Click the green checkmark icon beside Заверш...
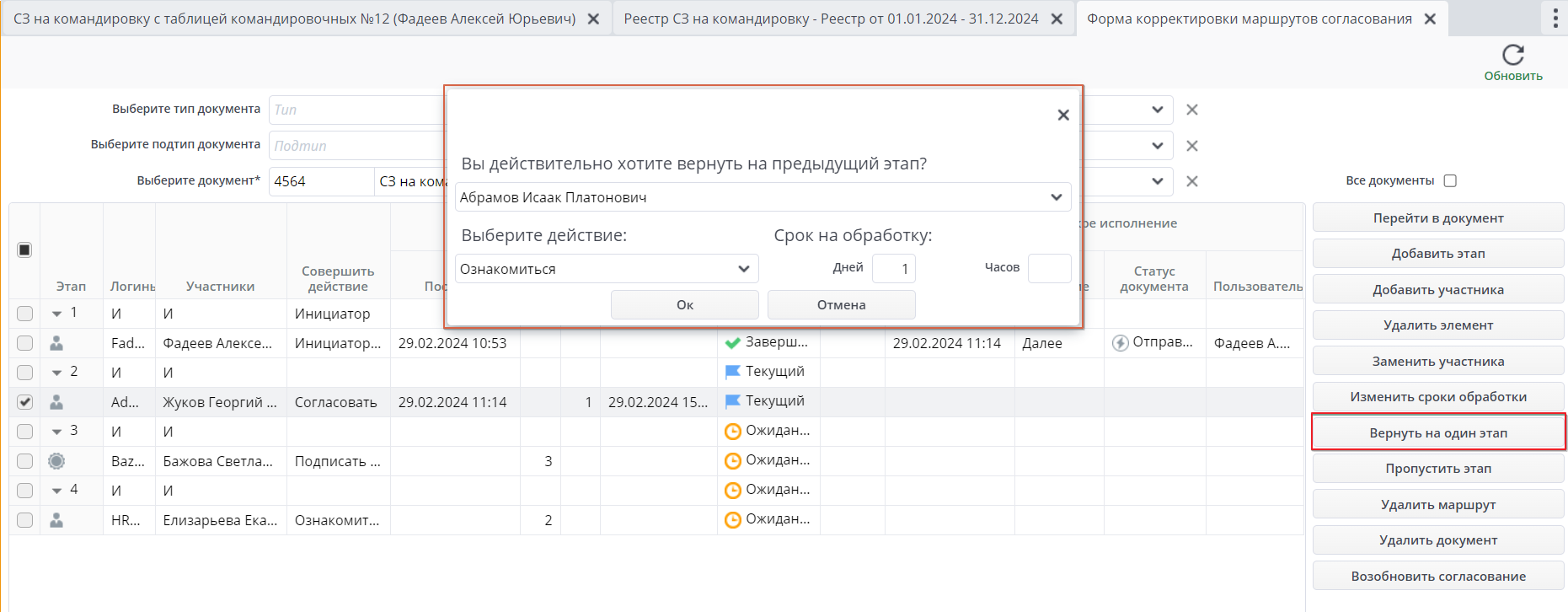1568x612 pixels. click(x=732, y=343)
